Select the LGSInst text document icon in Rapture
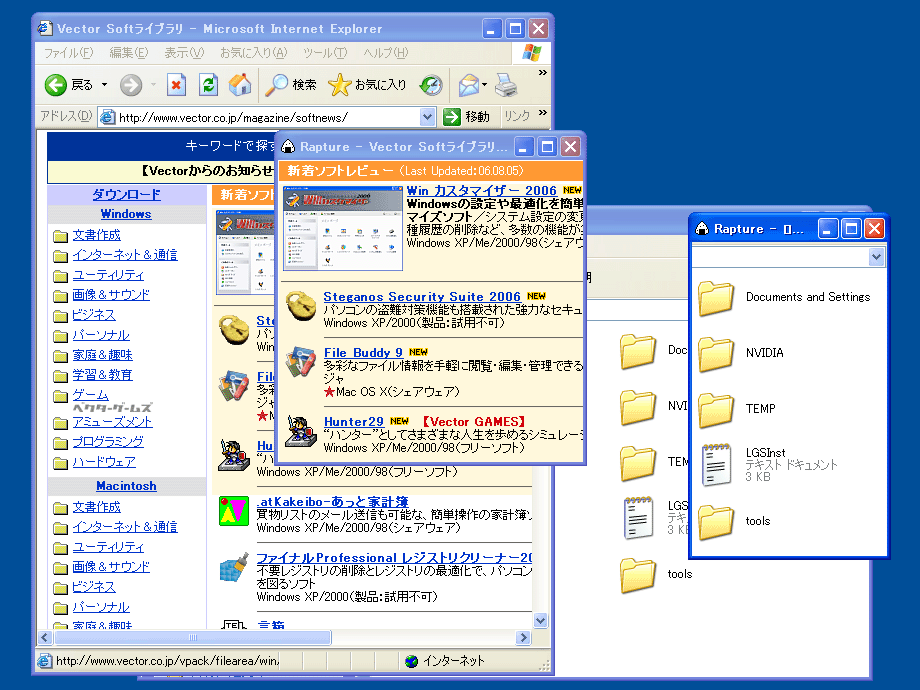 pos(716,465)
